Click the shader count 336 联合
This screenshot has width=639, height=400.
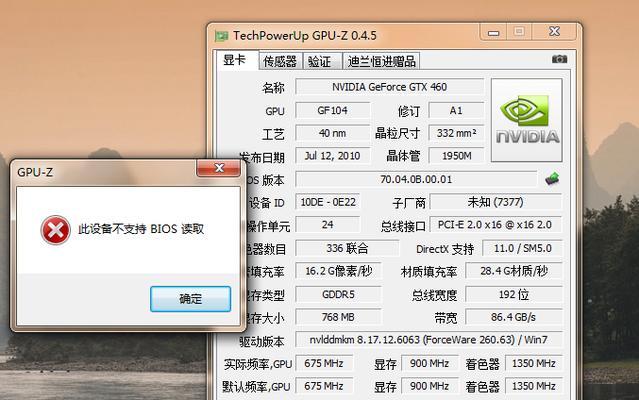pos(347,248)
